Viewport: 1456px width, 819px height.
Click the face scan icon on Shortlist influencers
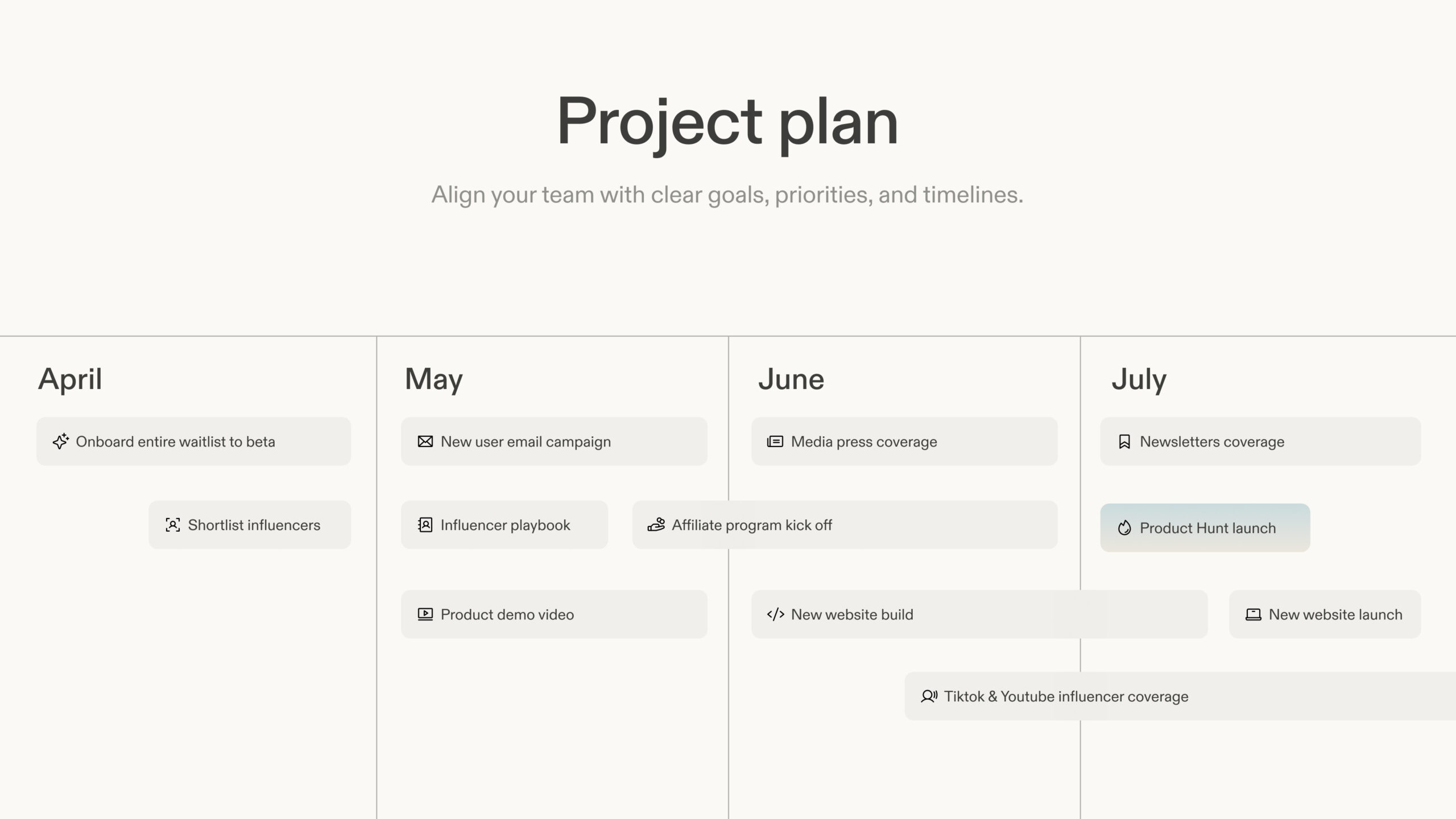click(x=172, y=524)
